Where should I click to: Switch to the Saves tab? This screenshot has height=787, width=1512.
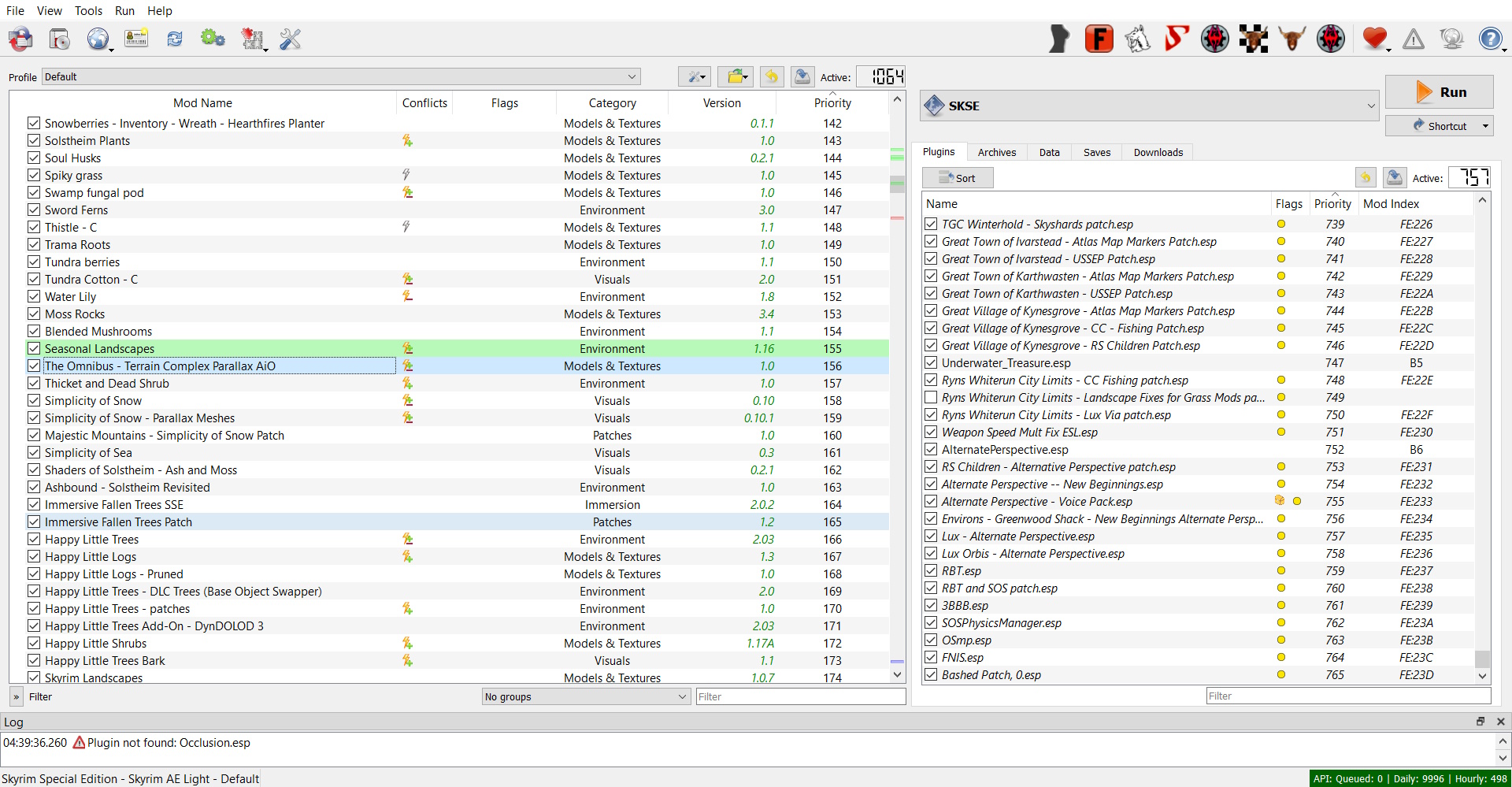click(1097, 152)
